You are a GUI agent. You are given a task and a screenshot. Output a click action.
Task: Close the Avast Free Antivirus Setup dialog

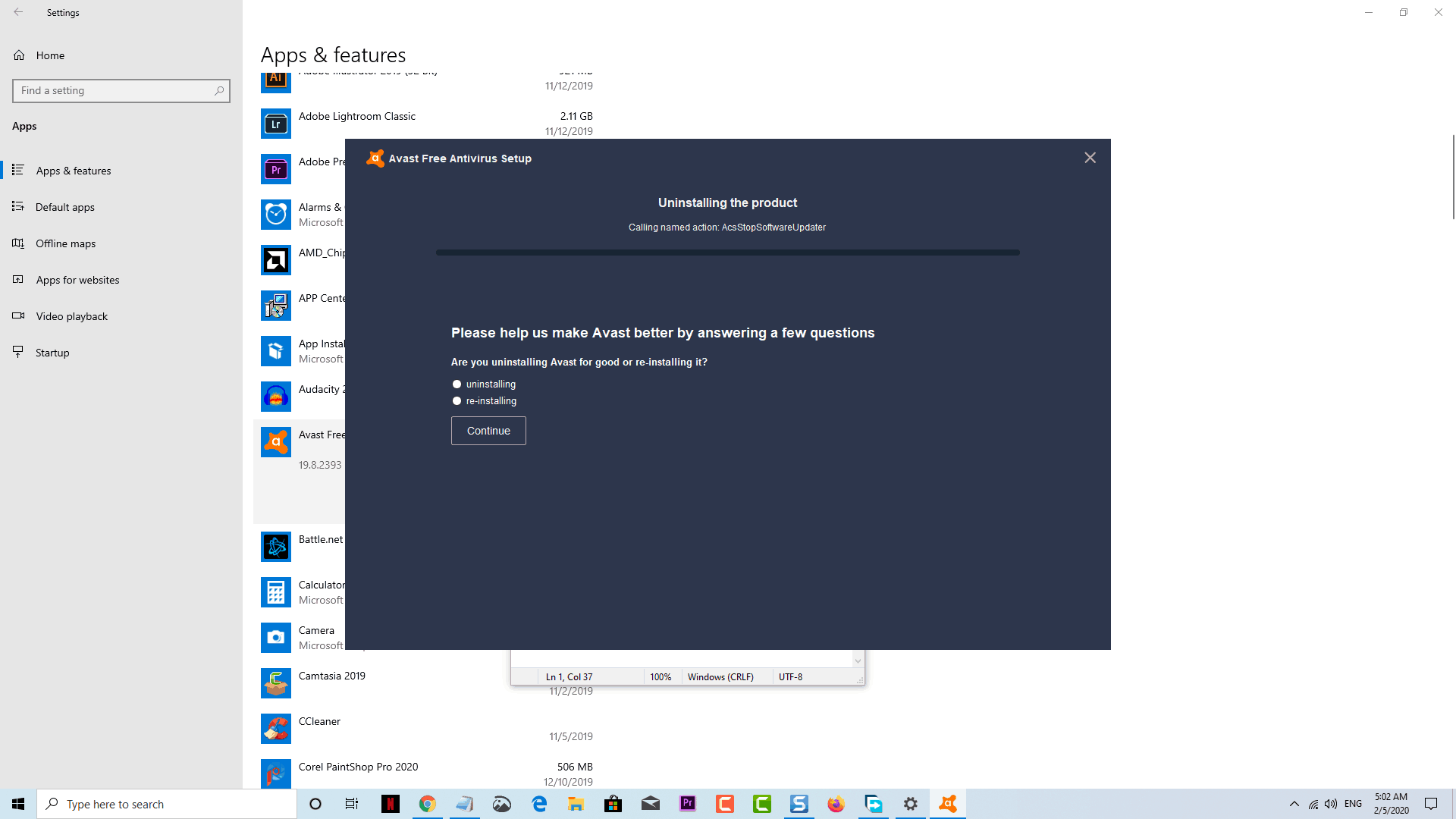coord(1090,158)
